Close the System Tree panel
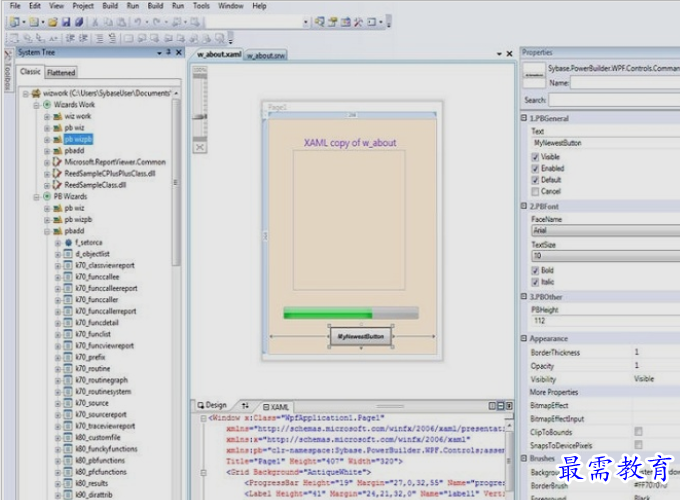This screenshot has height=500, width=680. coord(179,52)
